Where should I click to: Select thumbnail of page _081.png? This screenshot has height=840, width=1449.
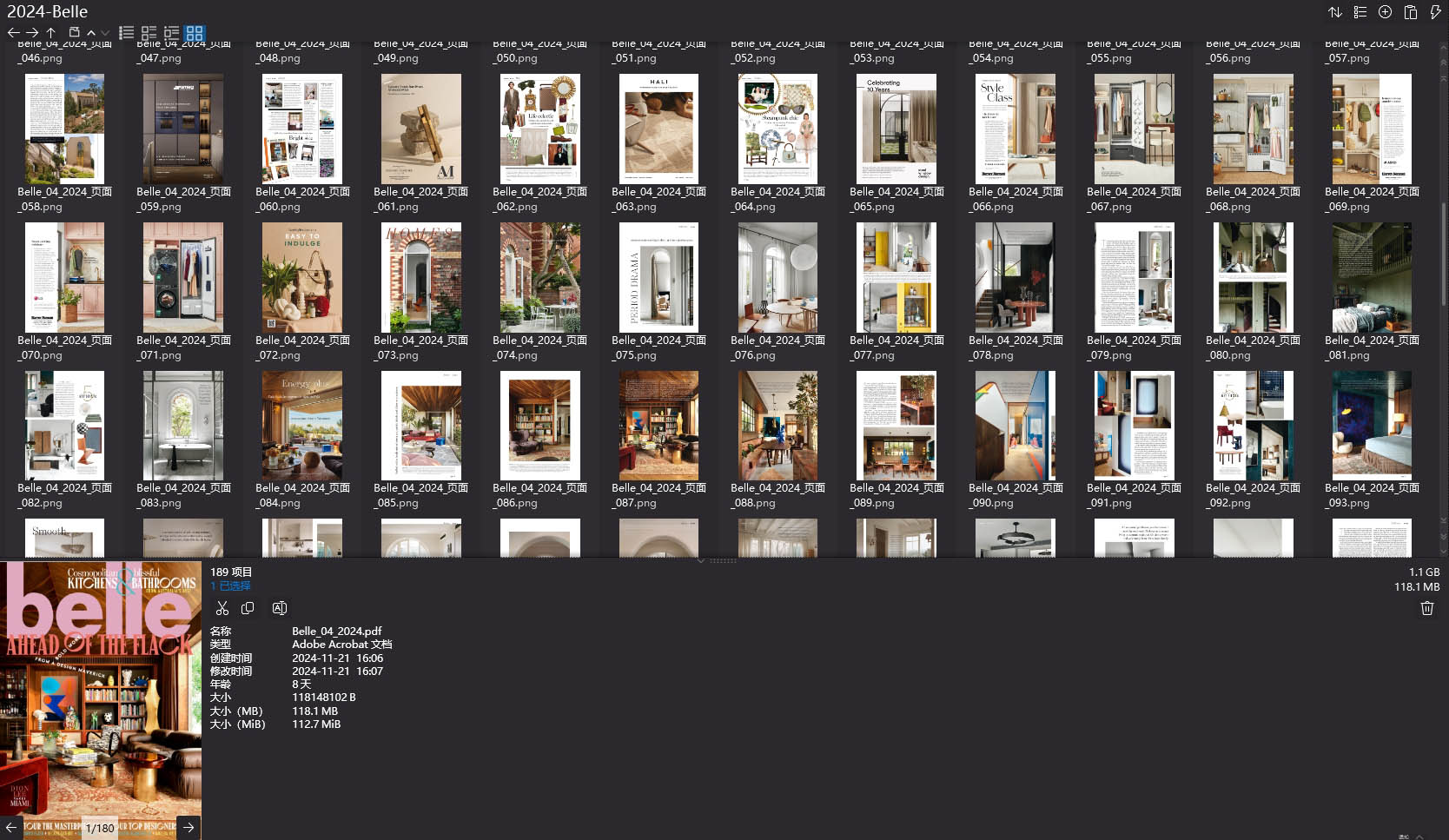click(x=1373, y=277)
